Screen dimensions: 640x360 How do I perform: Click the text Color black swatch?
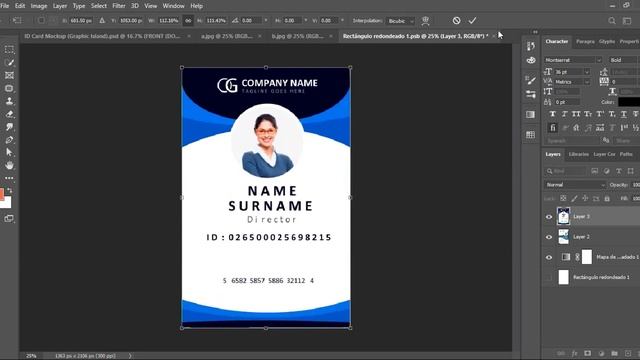(x=629, y=102)
